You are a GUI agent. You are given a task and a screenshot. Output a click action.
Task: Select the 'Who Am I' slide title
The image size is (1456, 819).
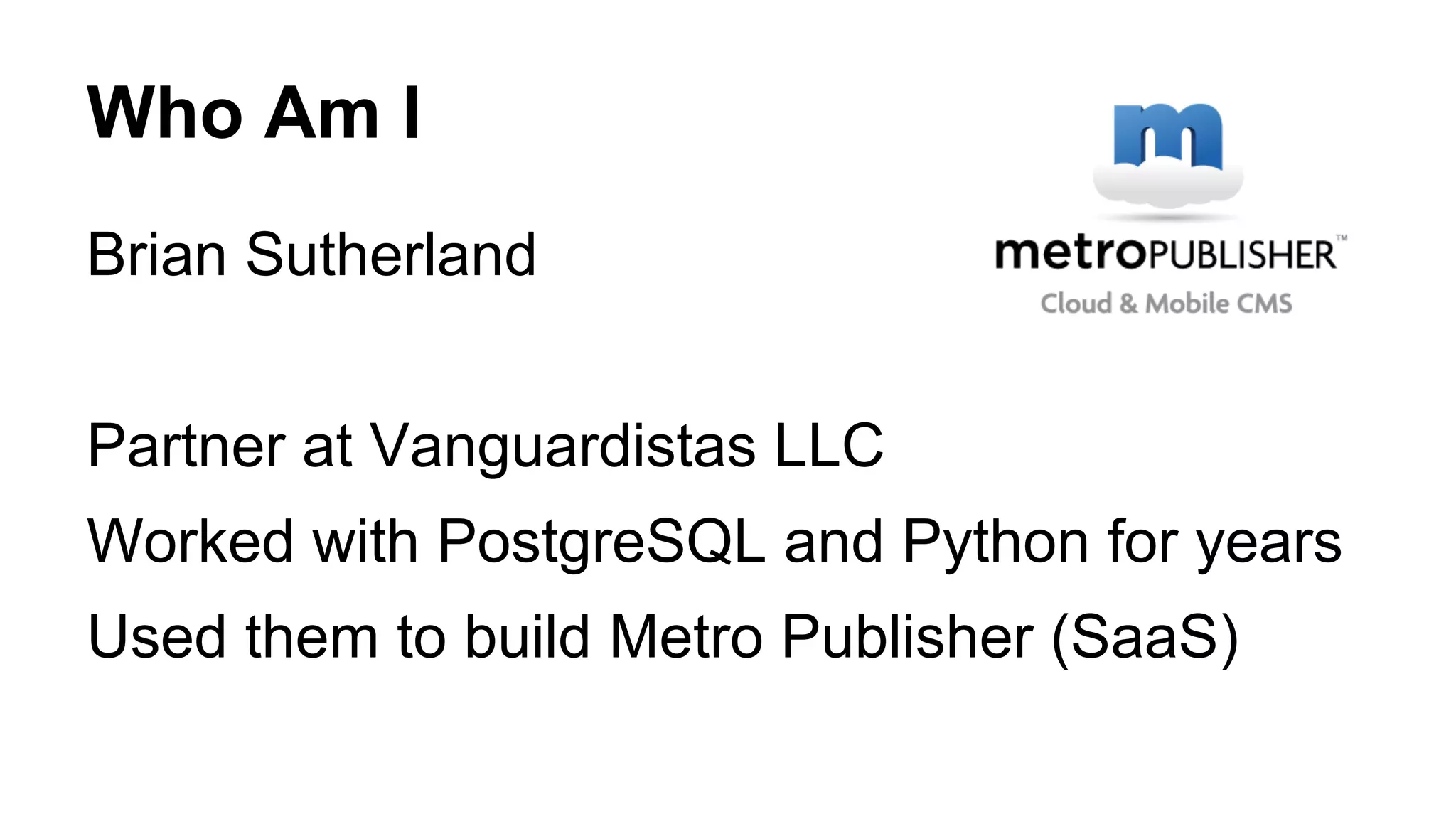254,112
